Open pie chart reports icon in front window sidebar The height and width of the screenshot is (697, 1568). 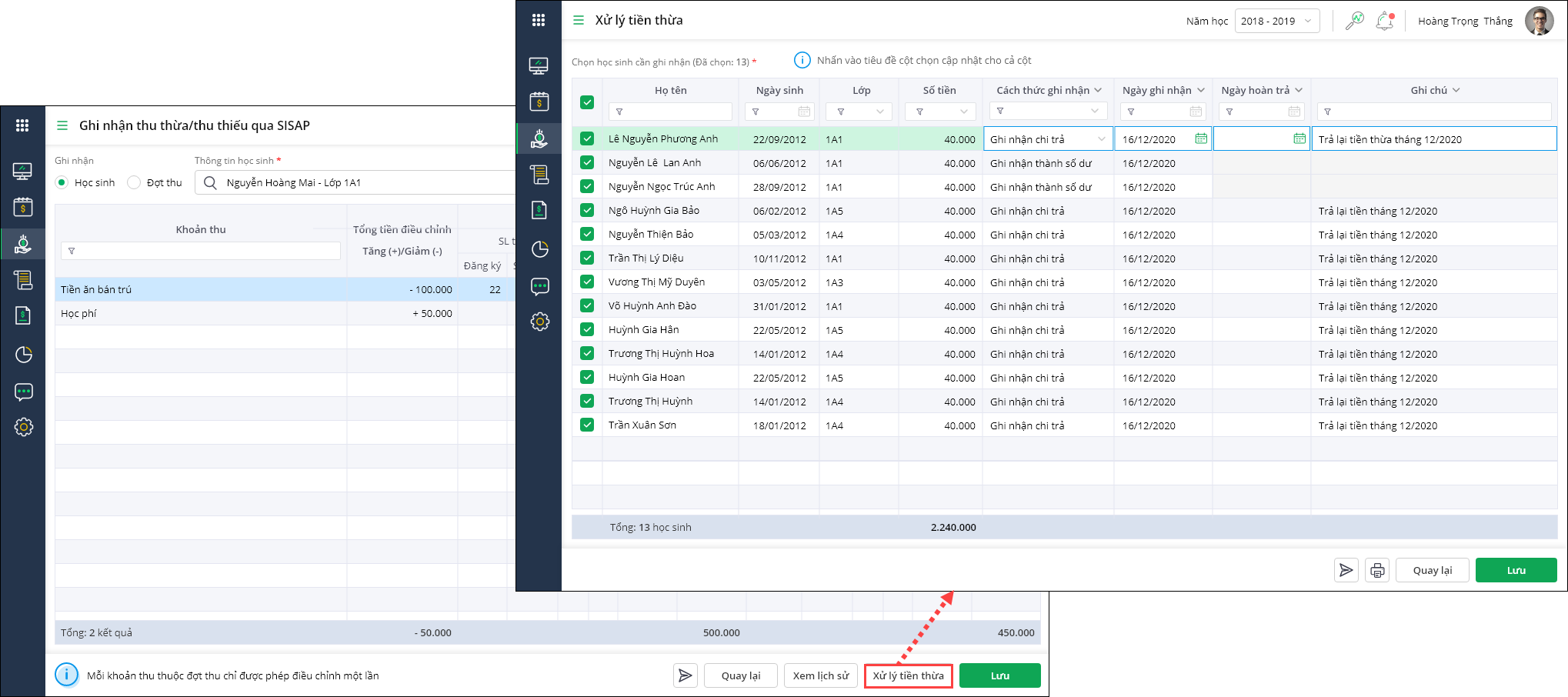point(540,249)
